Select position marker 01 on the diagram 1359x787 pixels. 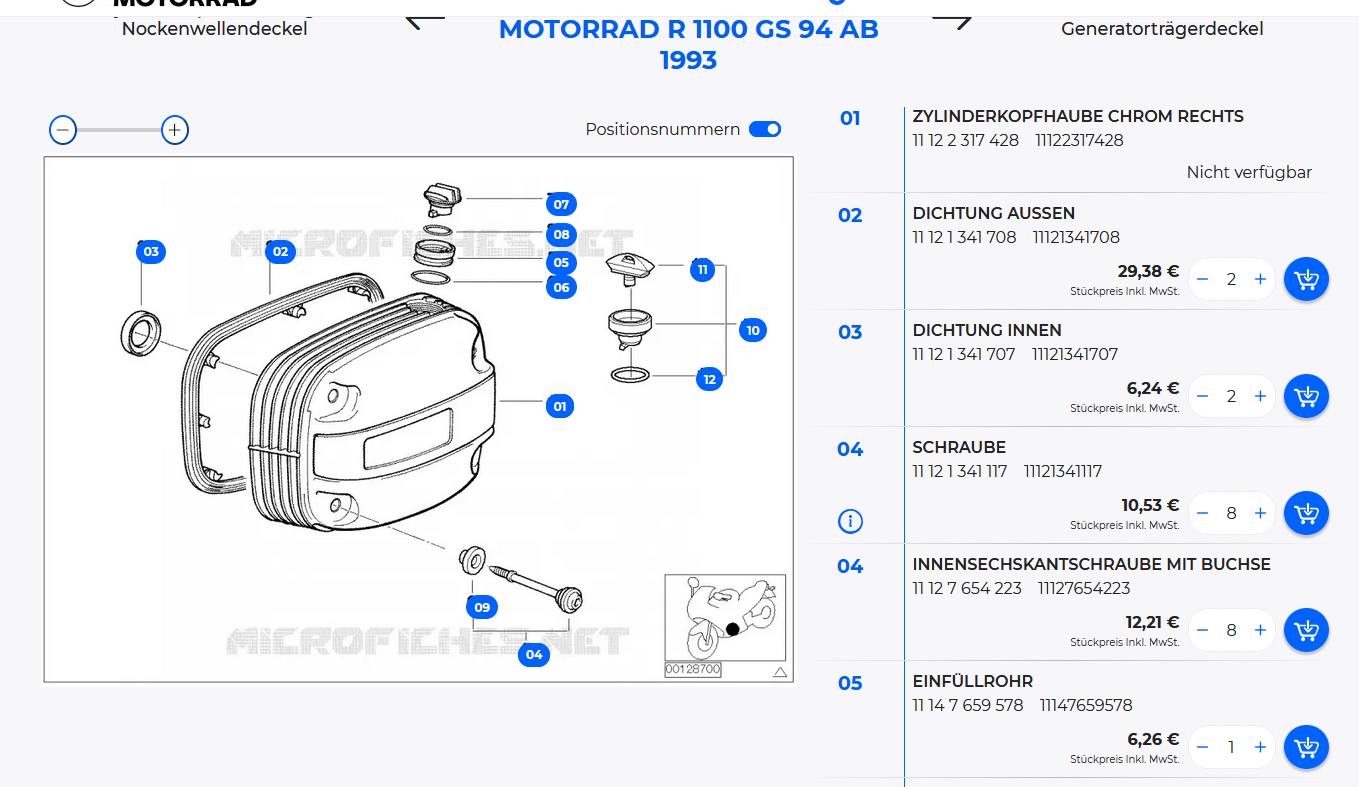560,406
